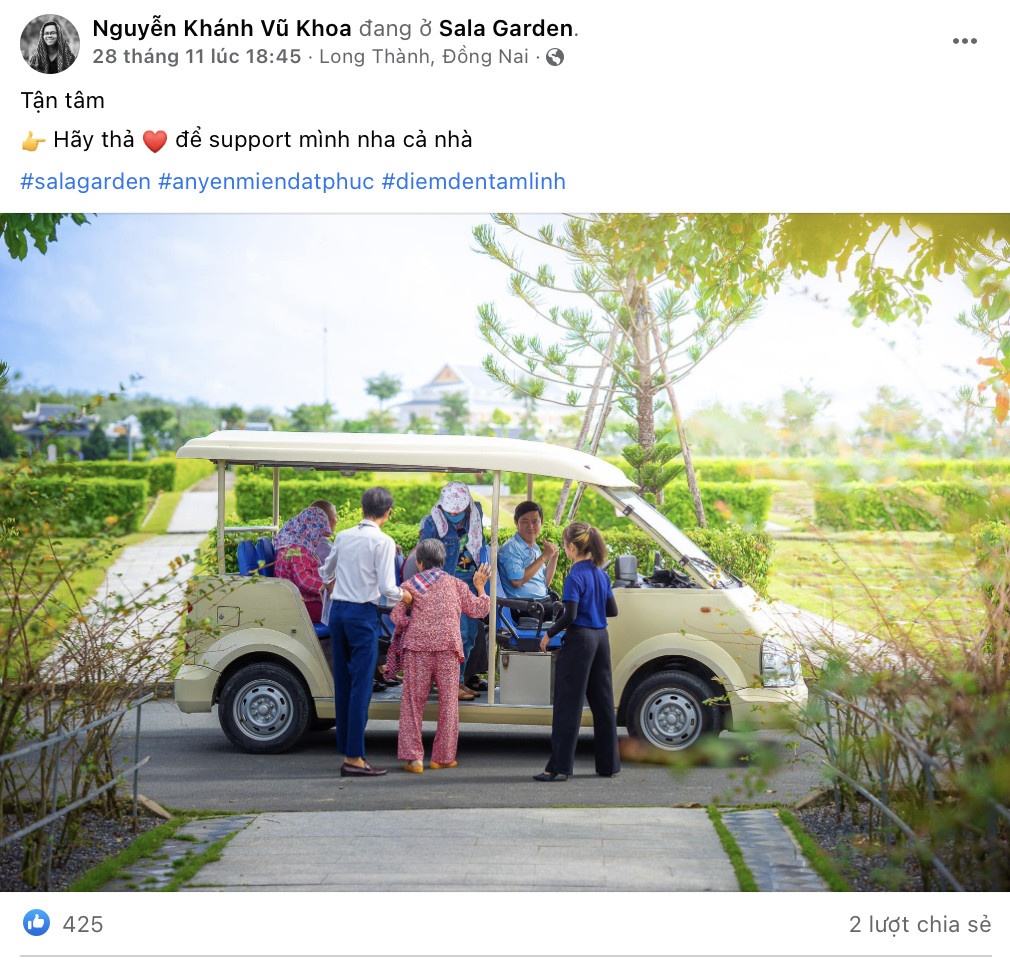View the 2 lượt chia sẻ shares
Image resolution: width=1010 pixels, height=966 pixels.
pos(920,924)
